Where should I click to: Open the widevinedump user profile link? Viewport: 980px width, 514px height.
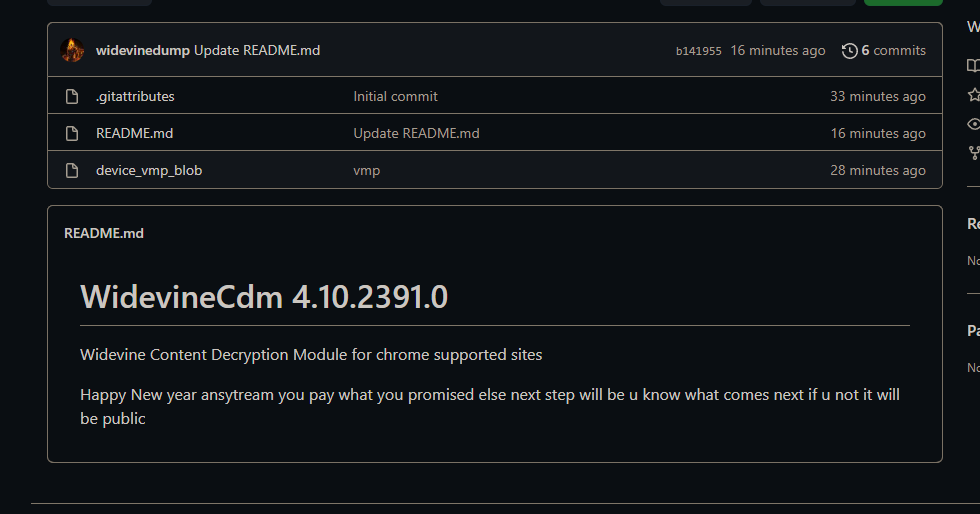point(143,50)
